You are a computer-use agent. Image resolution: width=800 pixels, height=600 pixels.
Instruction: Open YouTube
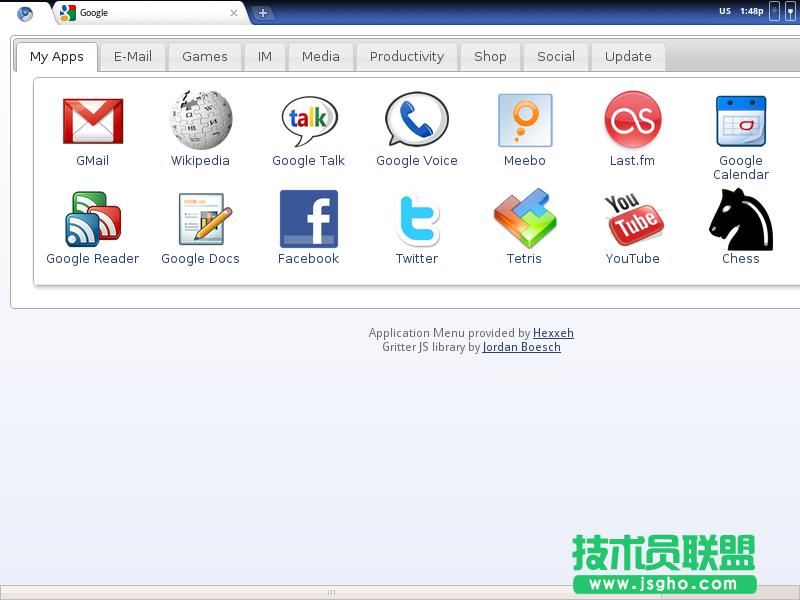pos(632,218)
